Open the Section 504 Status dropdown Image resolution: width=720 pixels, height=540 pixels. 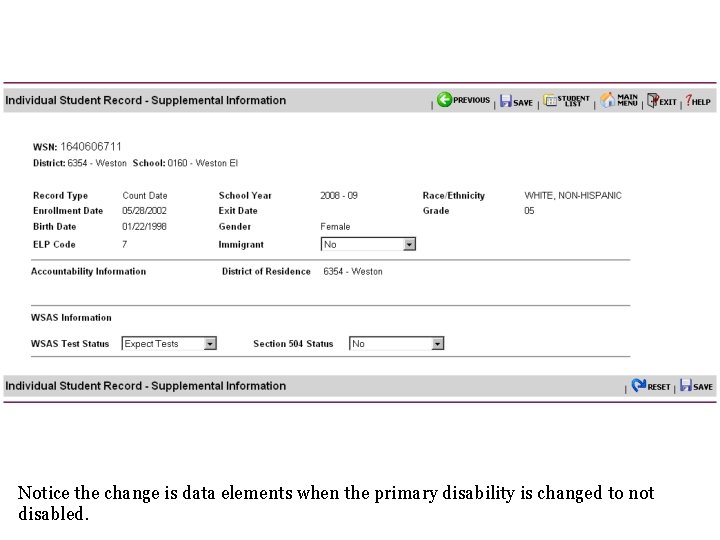tap(397, 343)
